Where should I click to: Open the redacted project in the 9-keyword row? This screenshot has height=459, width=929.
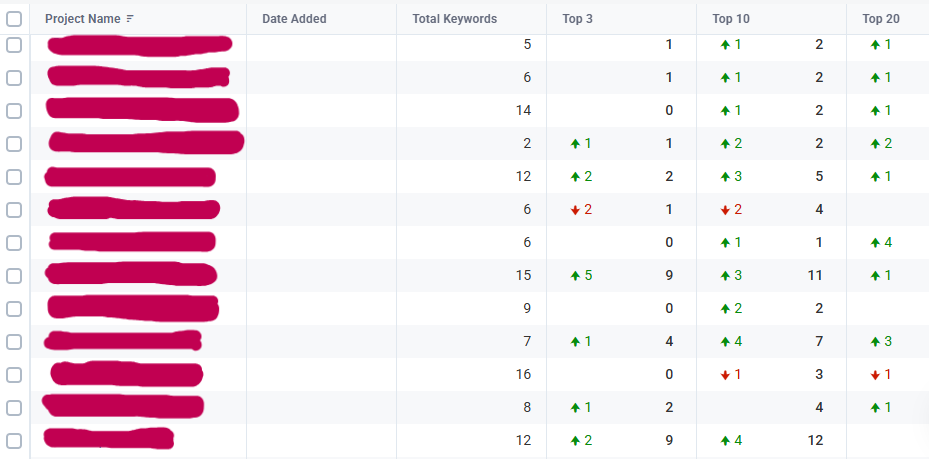(133, 309)
